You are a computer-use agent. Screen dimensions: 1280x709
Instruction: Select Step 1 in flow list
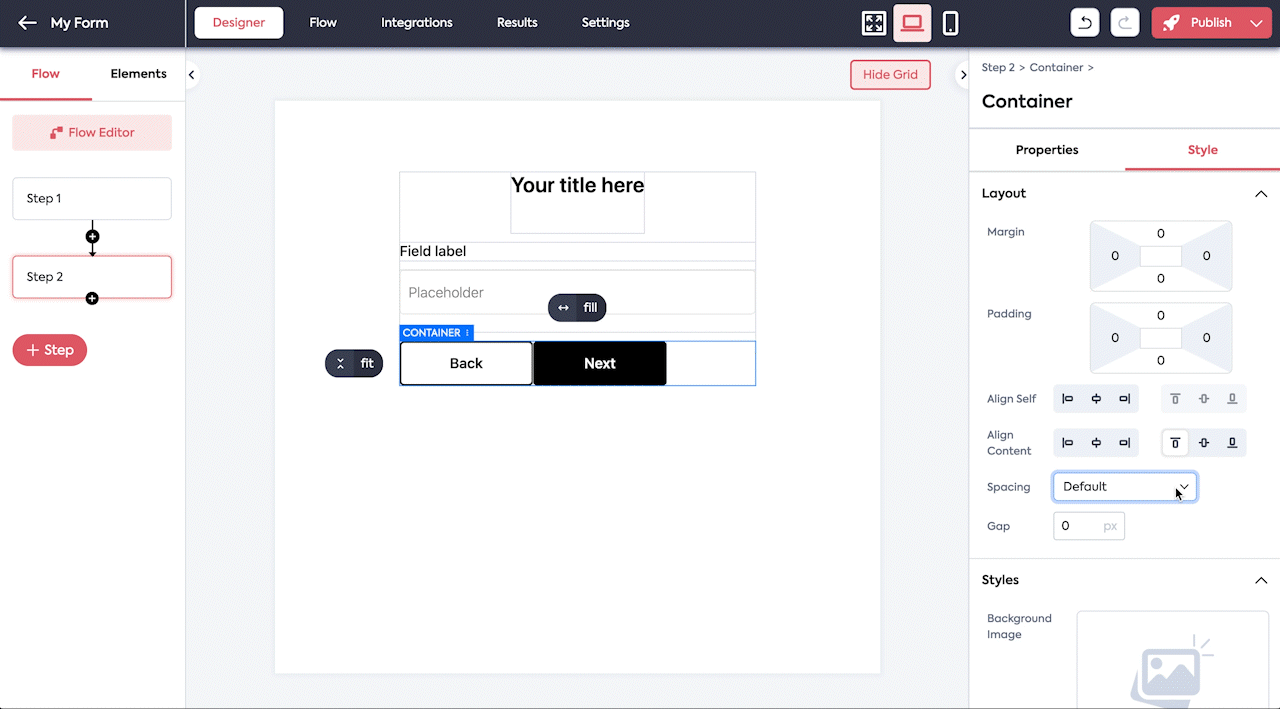92,199
